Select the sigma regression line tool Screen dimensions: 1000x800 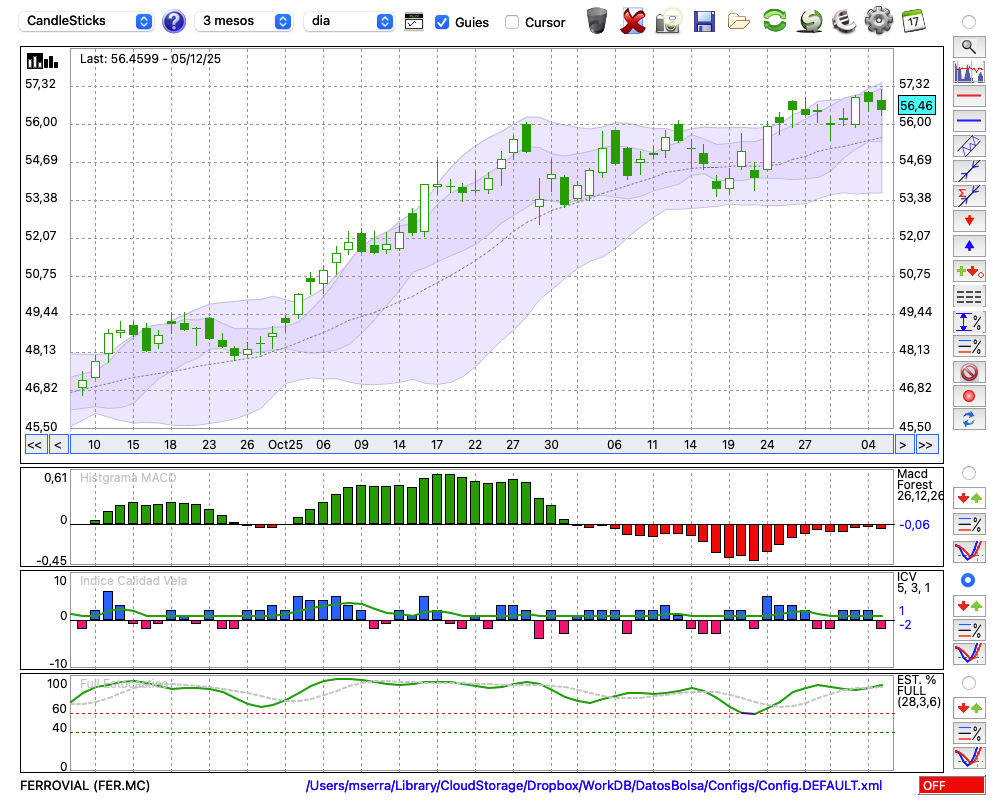(969, 196)
